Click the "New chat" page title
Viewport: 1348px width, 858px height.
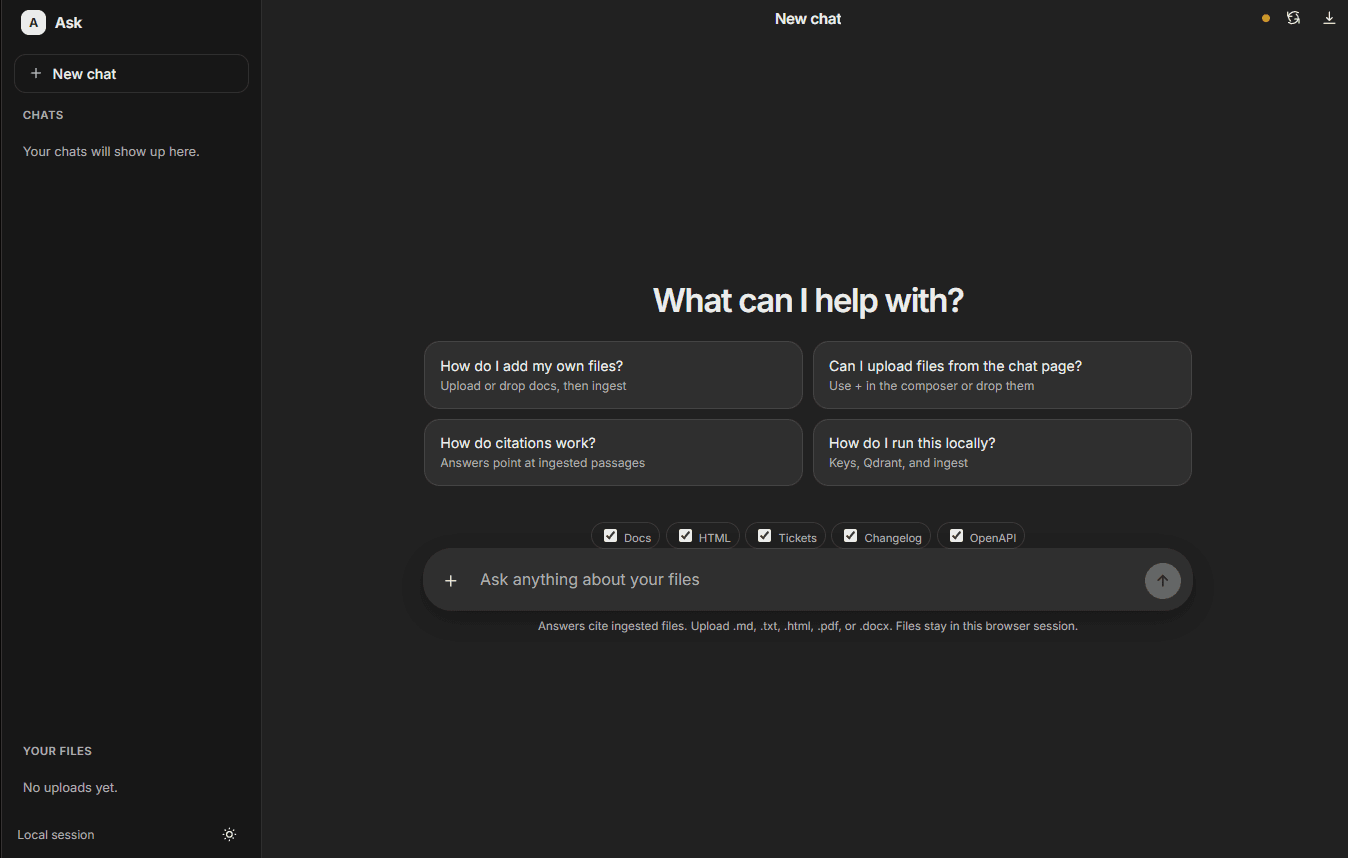coord(808,19)
